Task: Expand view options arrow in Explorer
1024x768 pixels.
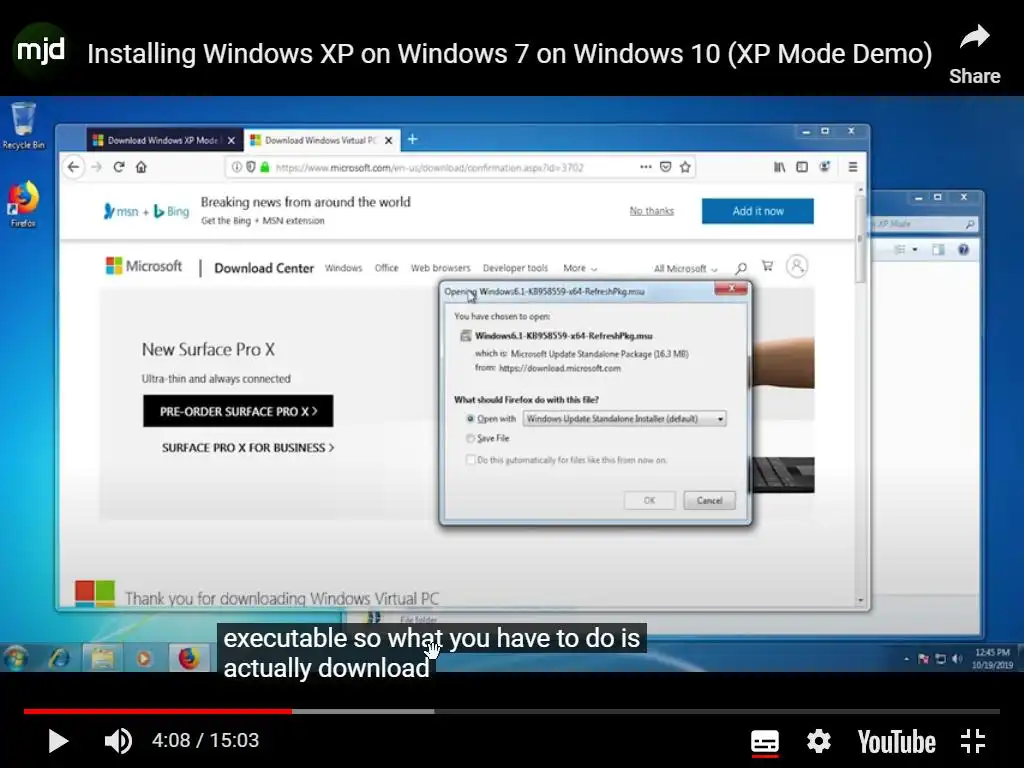Action: (x=915, y=249)
